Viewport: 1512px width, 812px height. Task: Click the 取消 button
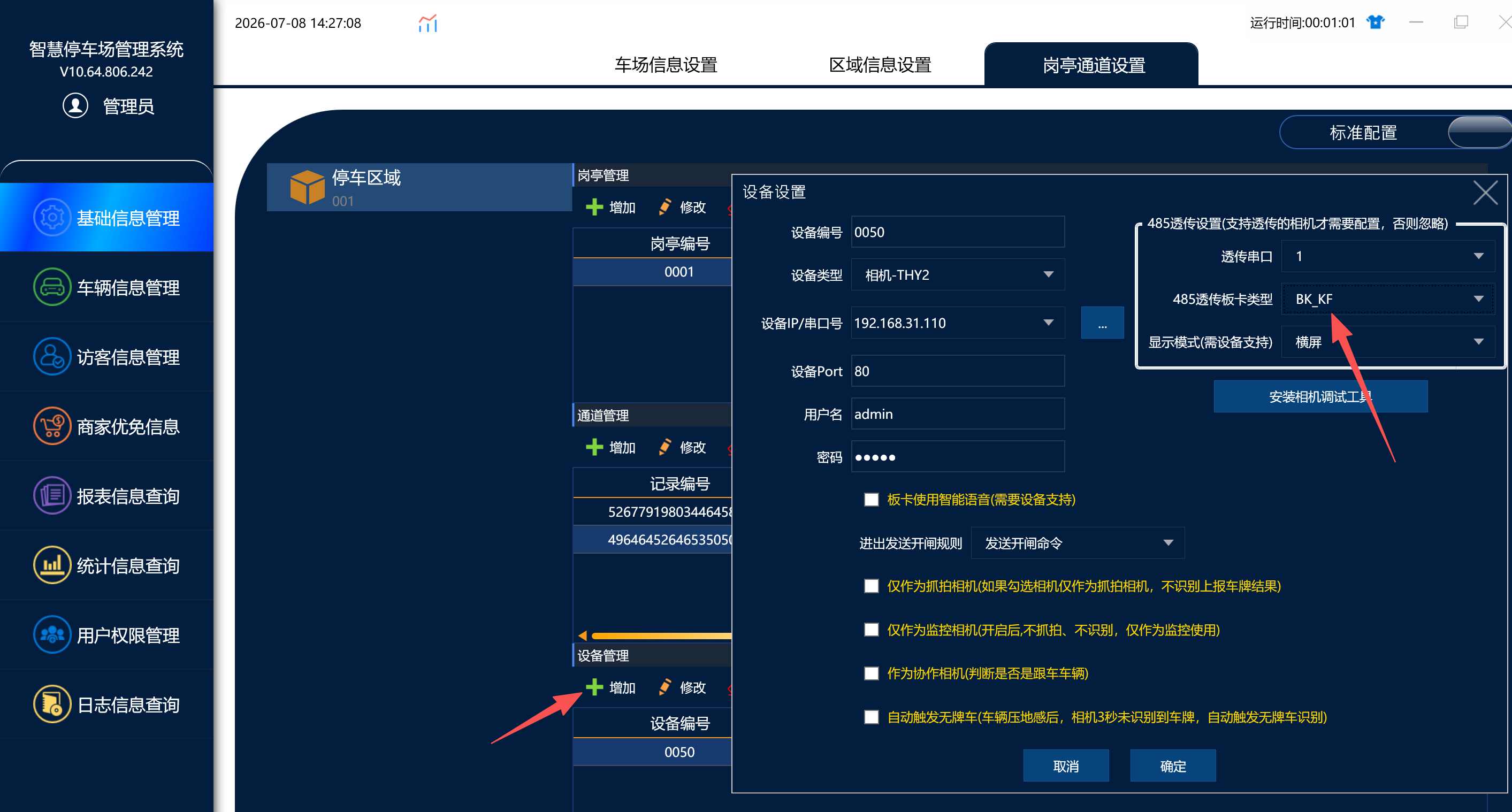click(x=1066, y=765)
